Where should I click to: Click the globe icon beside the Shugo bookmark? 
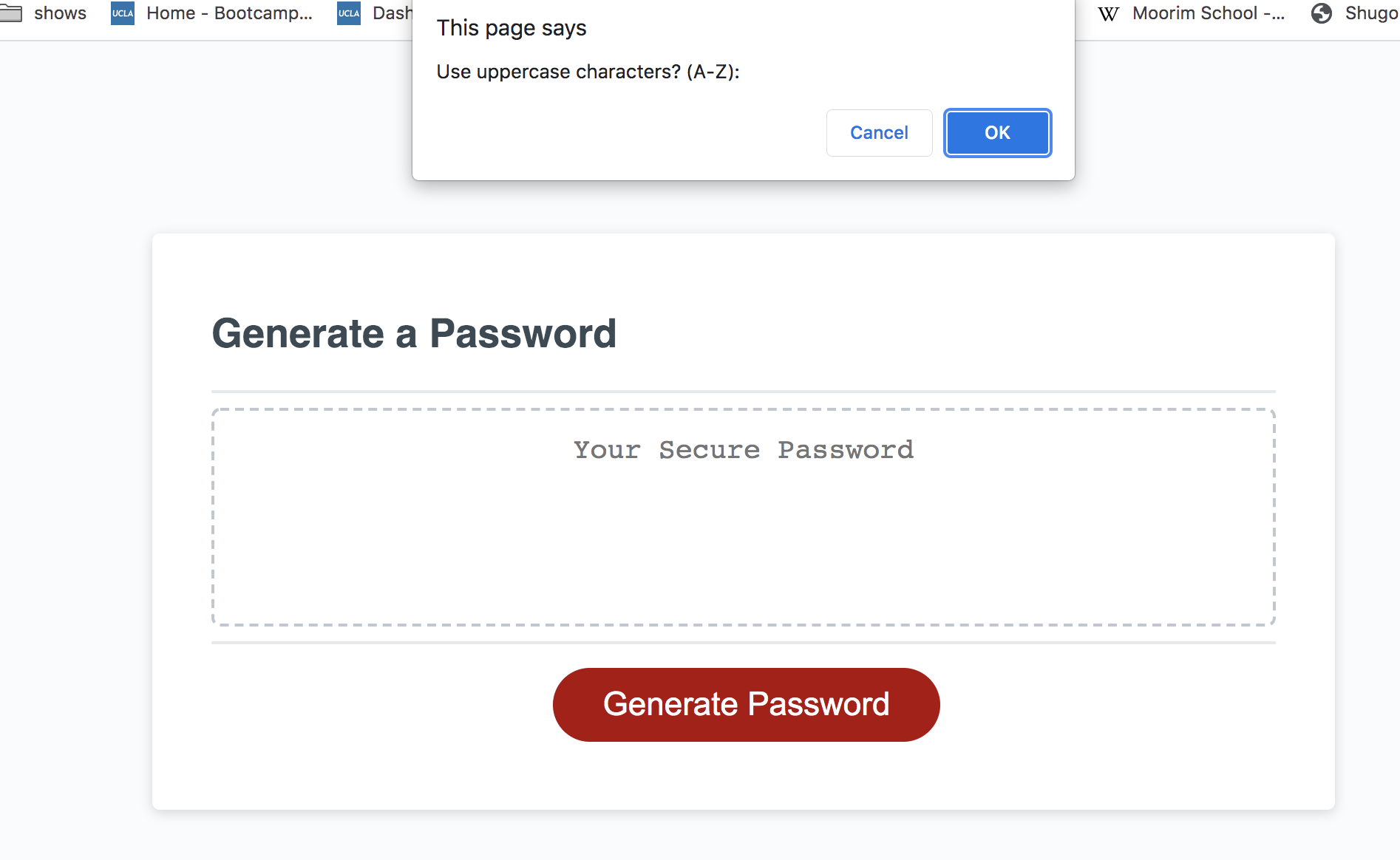(1320, 13)
